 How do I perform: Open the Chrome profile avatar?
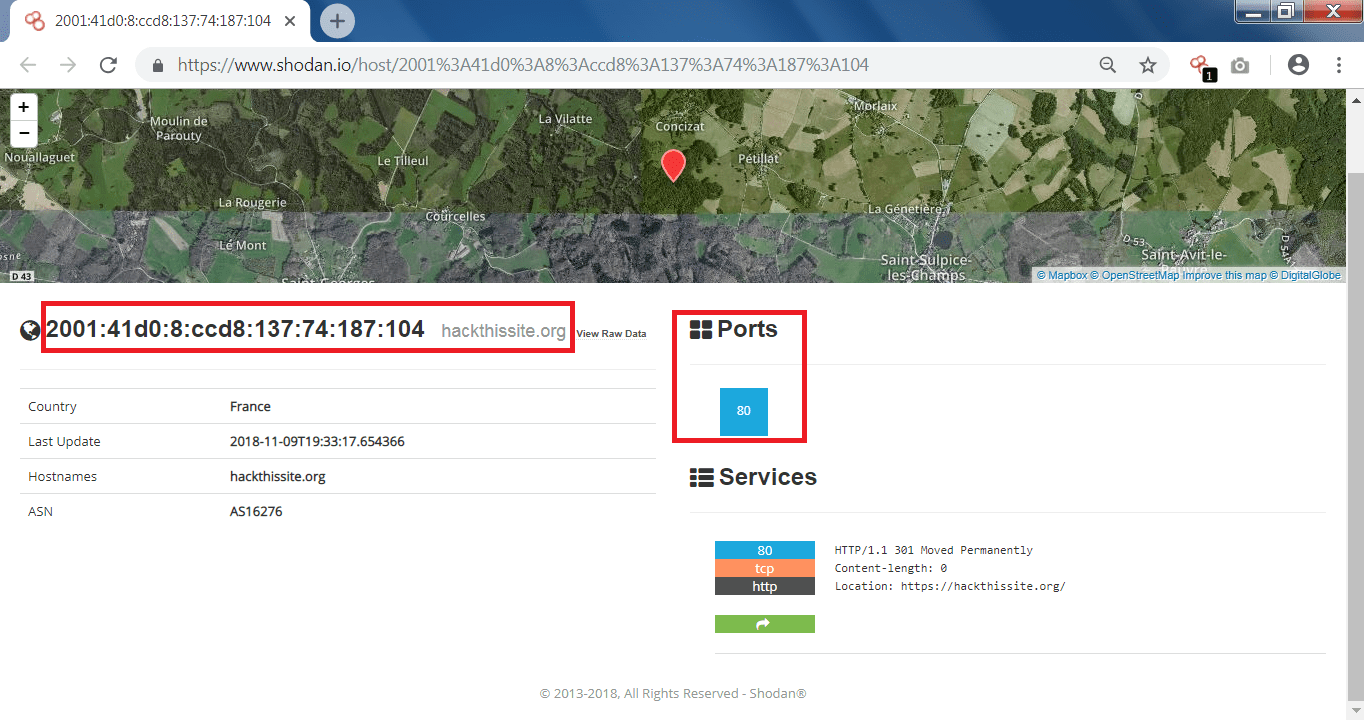coord(1298,65)
